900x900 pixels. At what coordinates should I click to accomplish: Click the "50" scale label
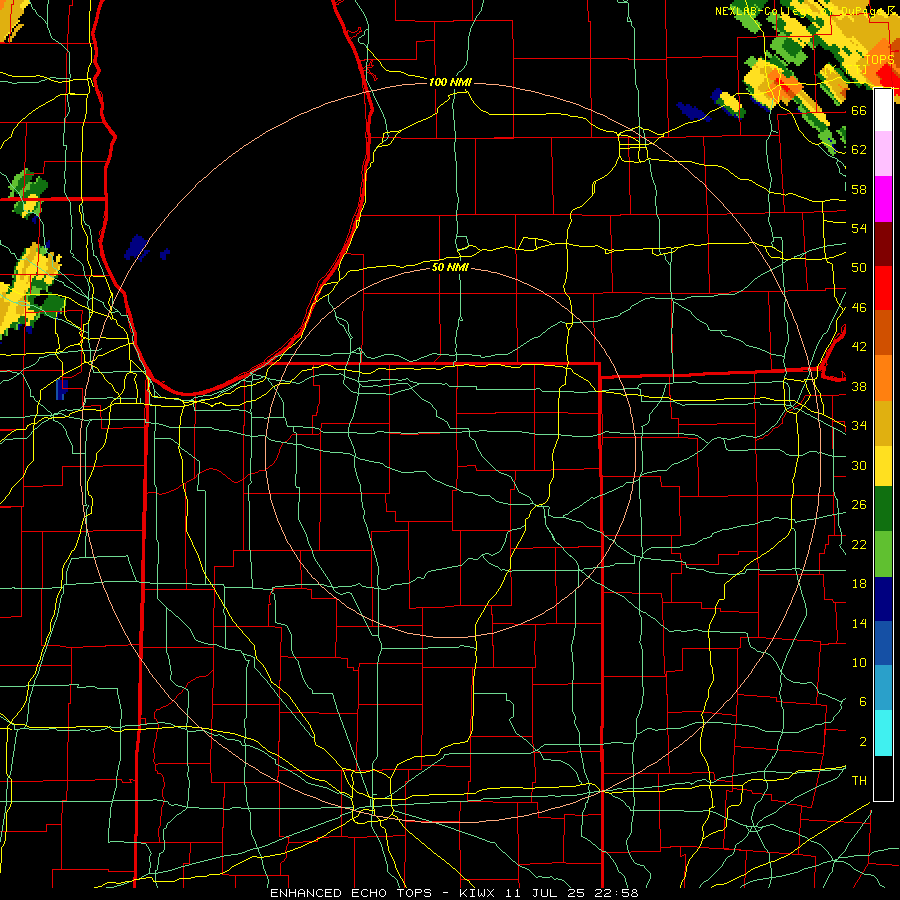[859, 267]
